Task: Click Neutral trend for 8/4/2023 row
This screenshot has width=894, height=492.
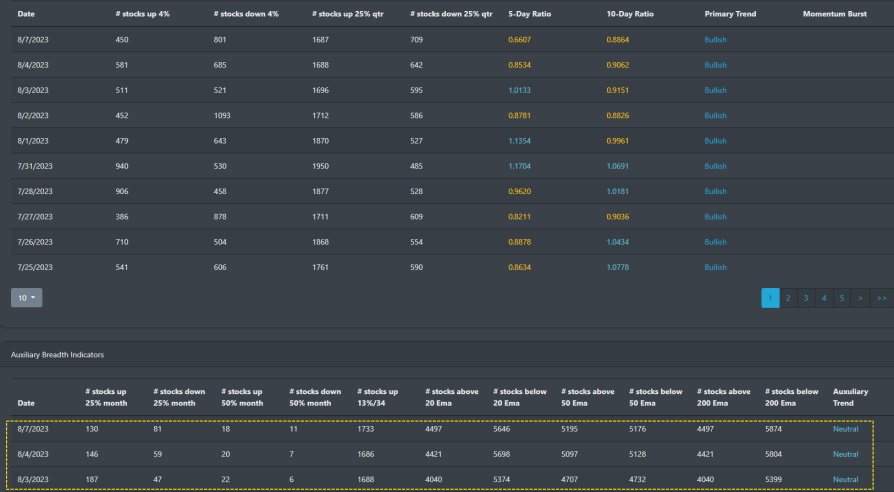Action: point(846,454)
